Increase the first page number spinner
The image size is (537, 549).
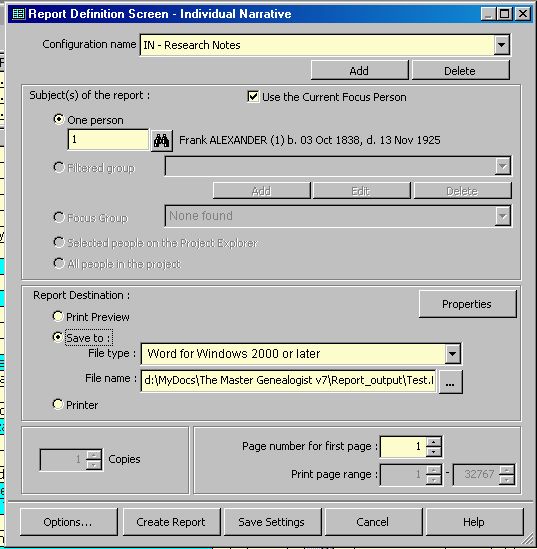point(434,442)
